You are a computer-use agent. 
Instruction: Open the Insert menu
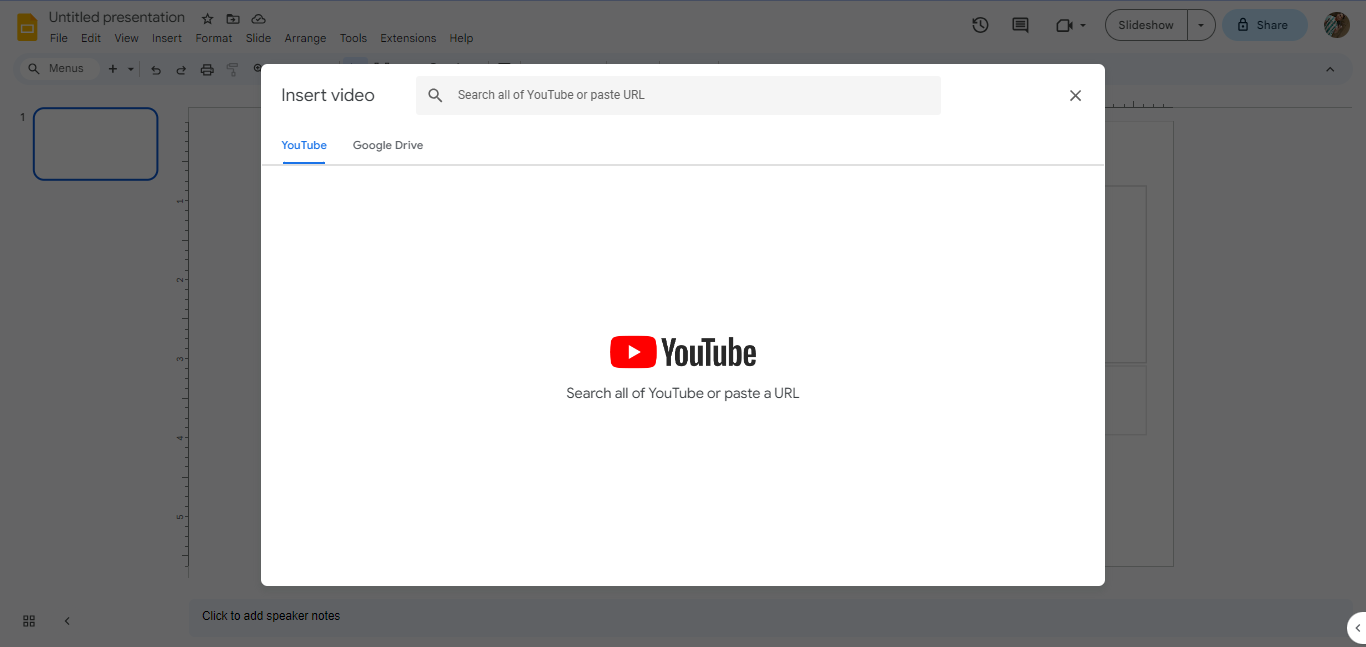pos(167,38)
